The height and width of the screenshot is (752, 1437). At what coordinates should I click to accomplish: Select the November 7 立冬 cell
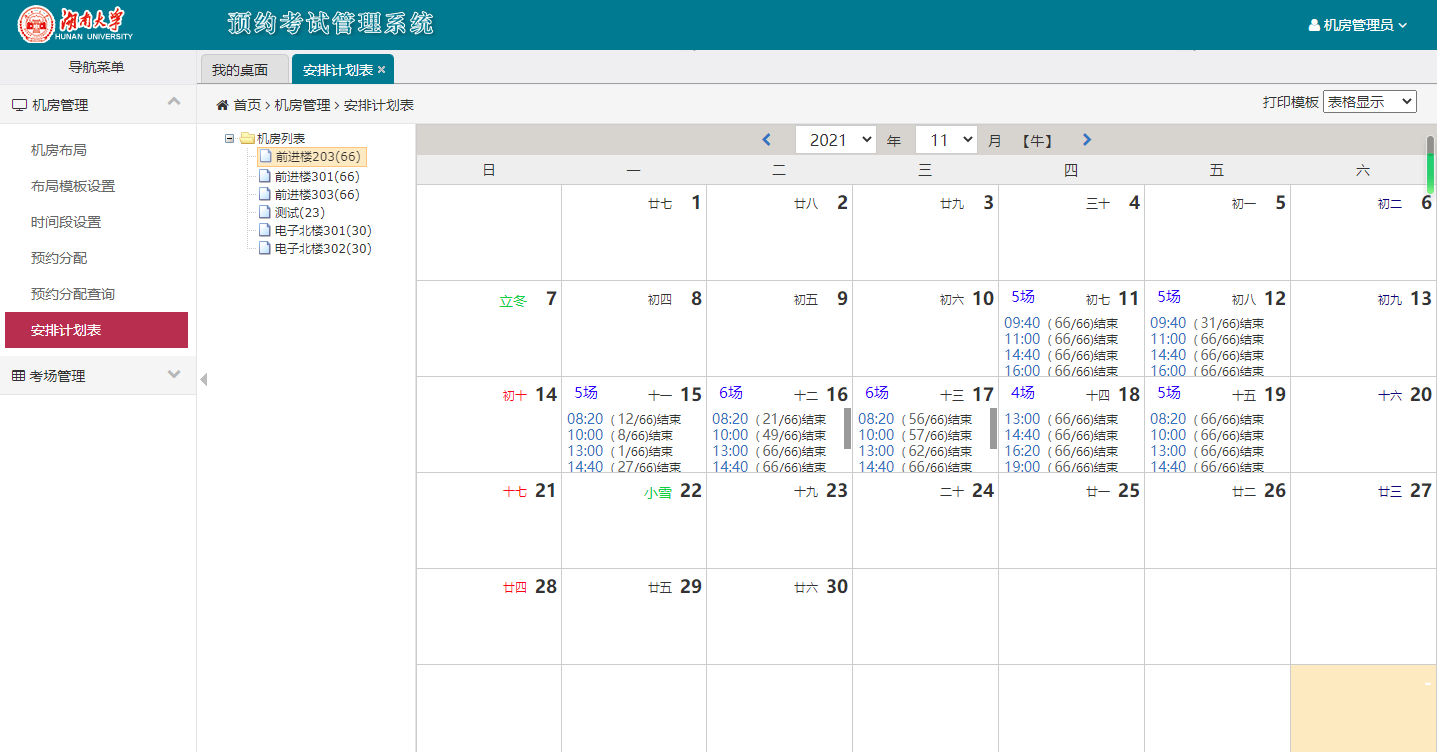(x=489, y=328)
